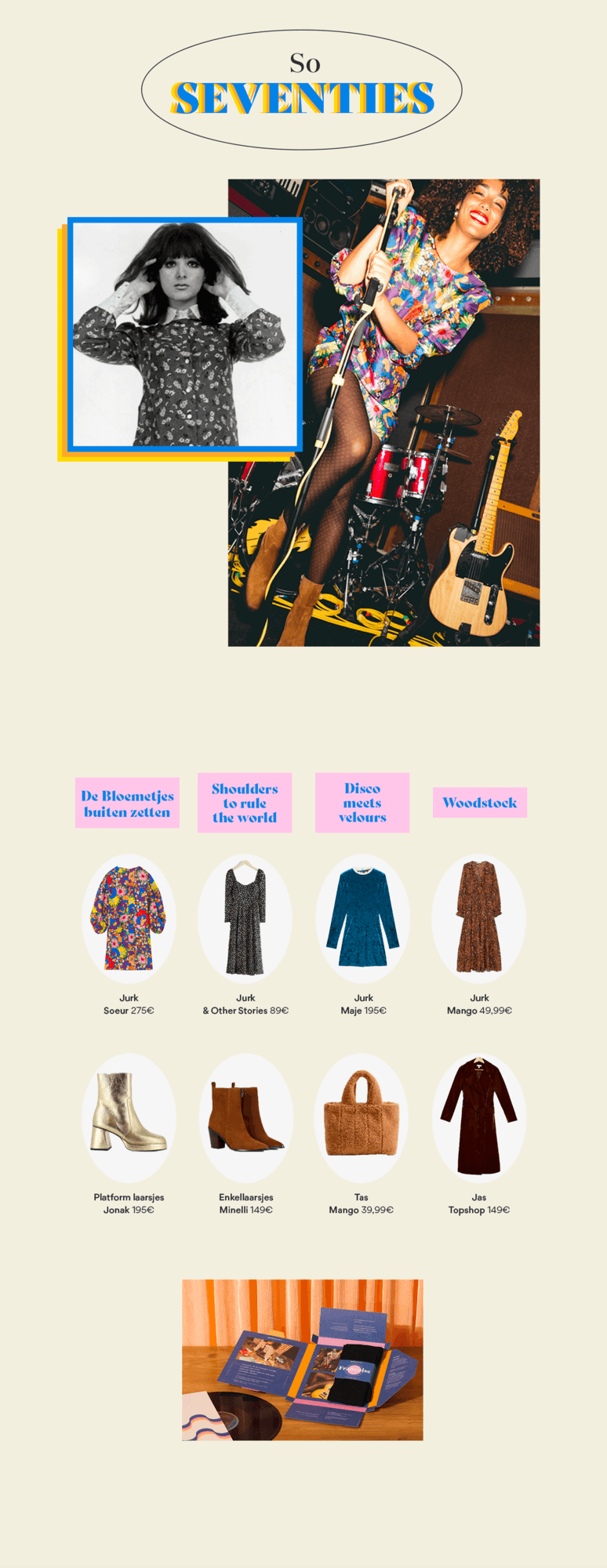Open the Tas Mango 39,99€ product text
This screenshot has width=607, height=1568.
point(361,1203)
